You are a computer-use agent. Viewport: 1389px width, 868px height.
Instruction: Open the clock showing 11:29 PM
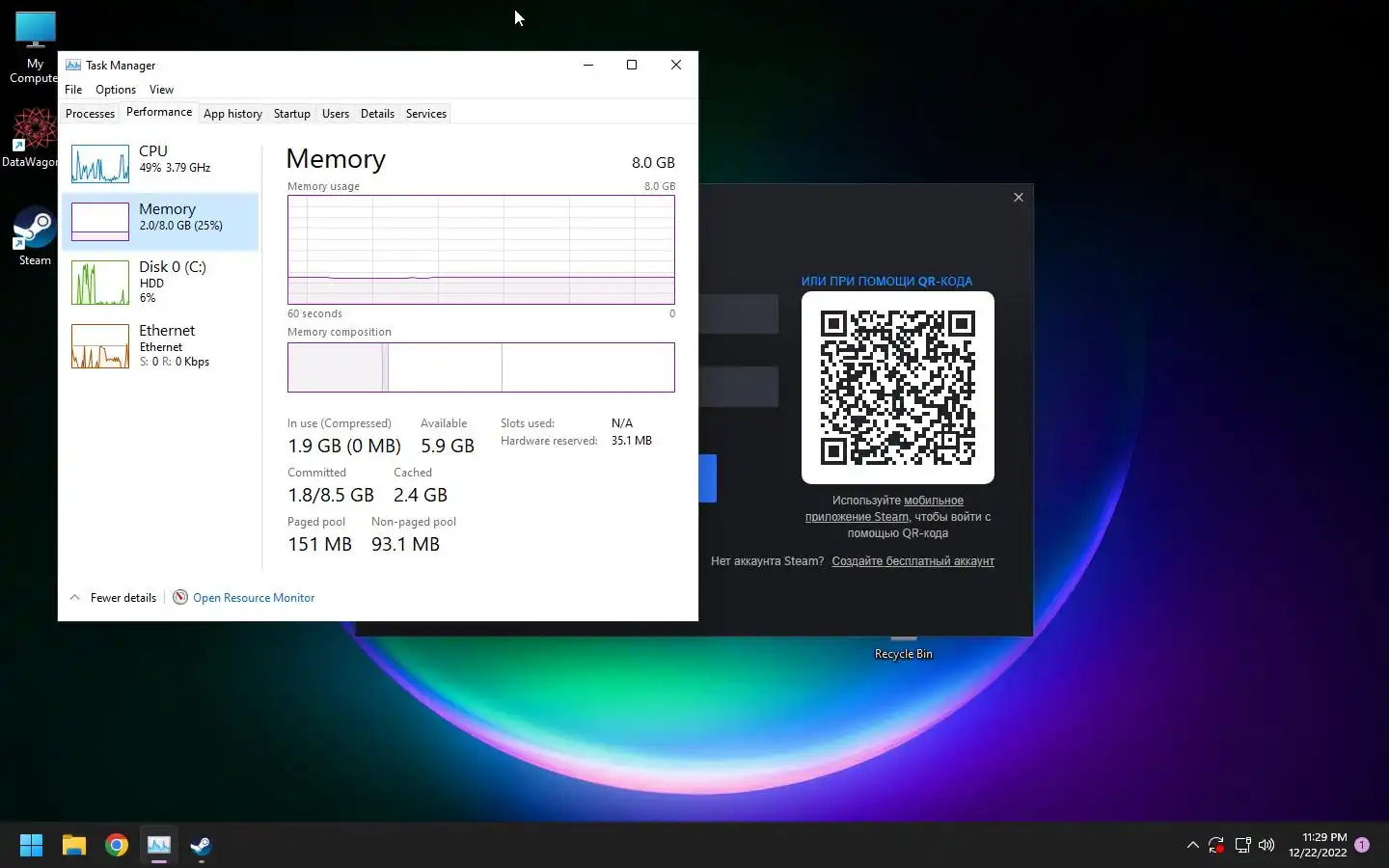(1318, 845)
